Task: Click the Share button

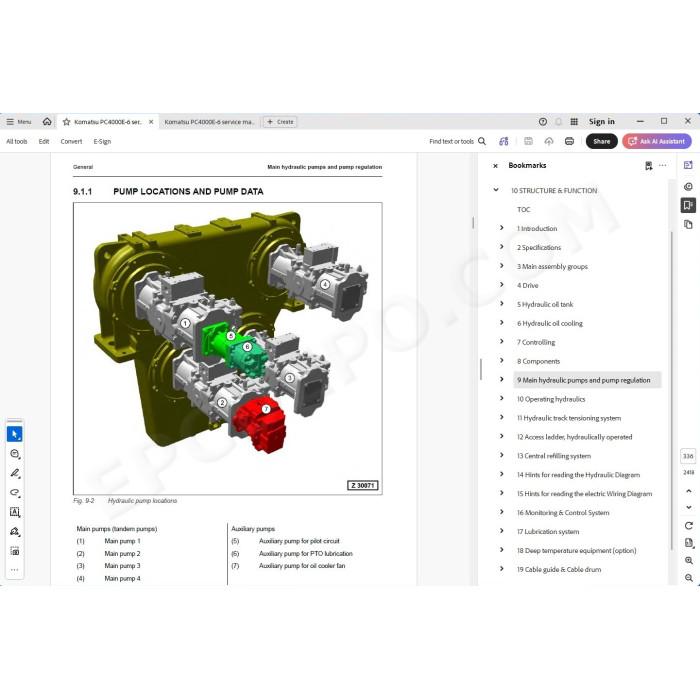Action: (x=601, y=141)
